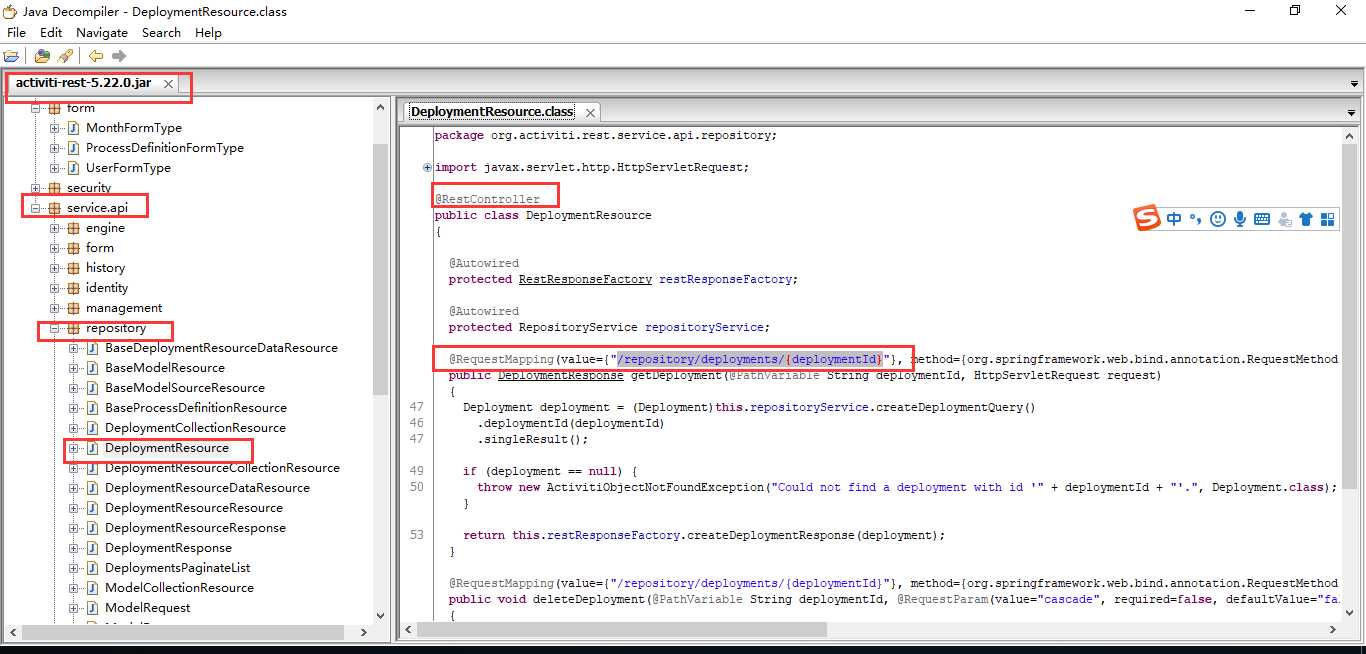Expand the DeploymentResource class node
The width and height of the screenshot is (1366, 654).
pyautogui.click(x=74, y=448)
